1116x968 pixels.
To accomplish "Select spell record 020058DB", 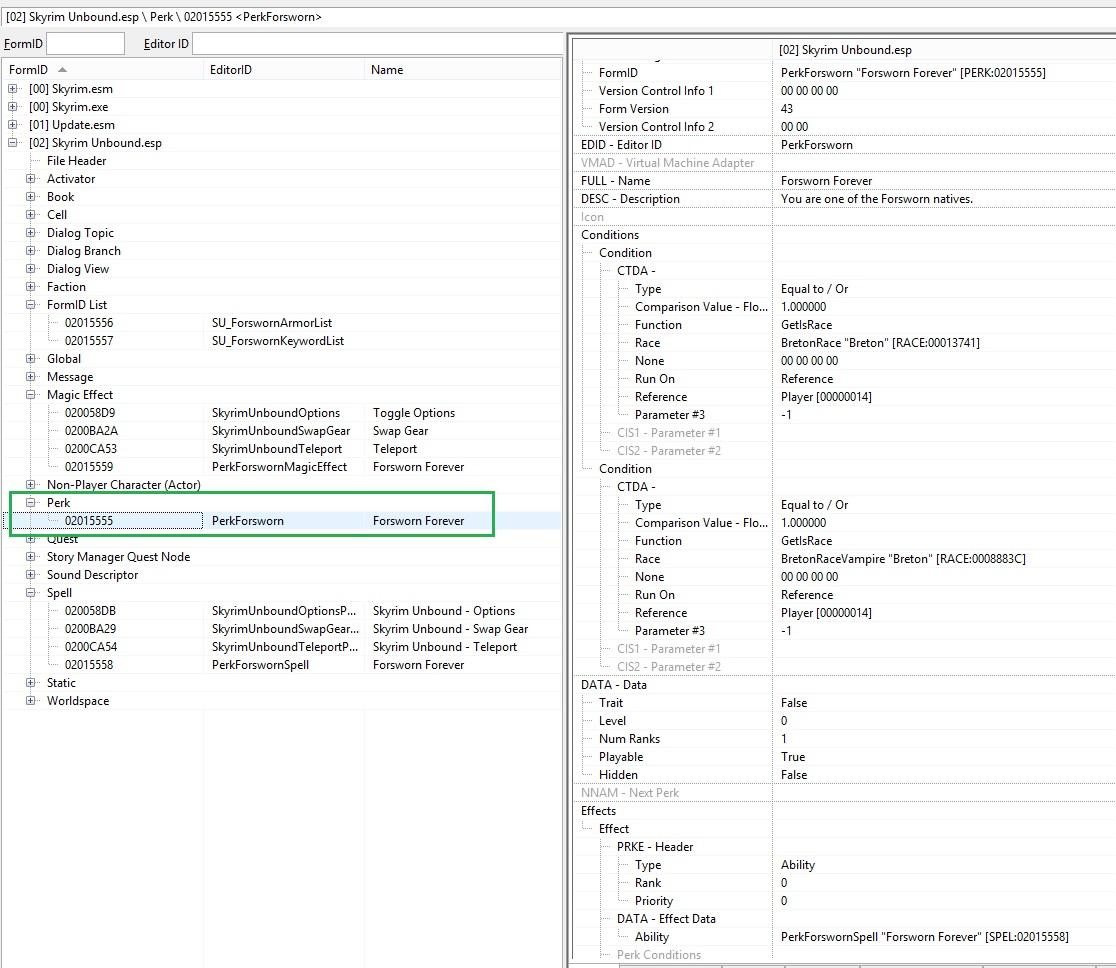I will [283, 611].
